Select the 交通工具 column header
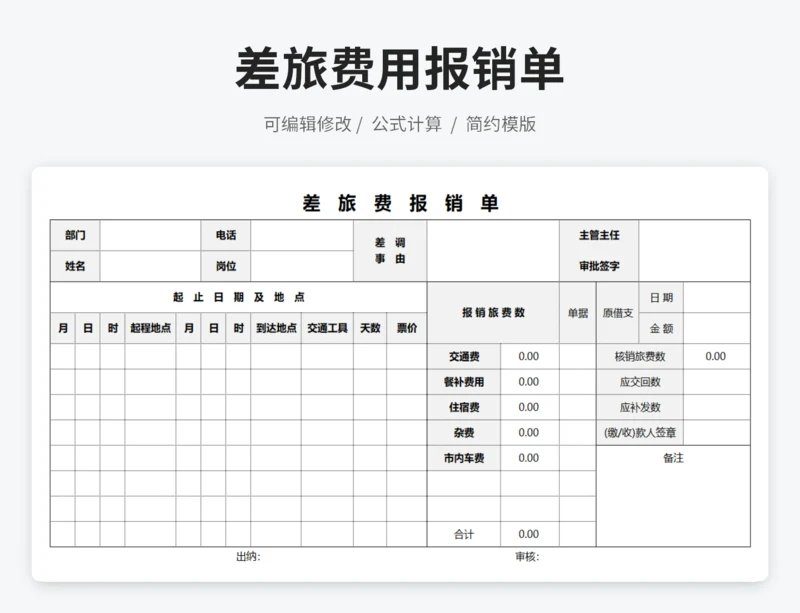This screenshot has width=800, height=613. (328, 328)
